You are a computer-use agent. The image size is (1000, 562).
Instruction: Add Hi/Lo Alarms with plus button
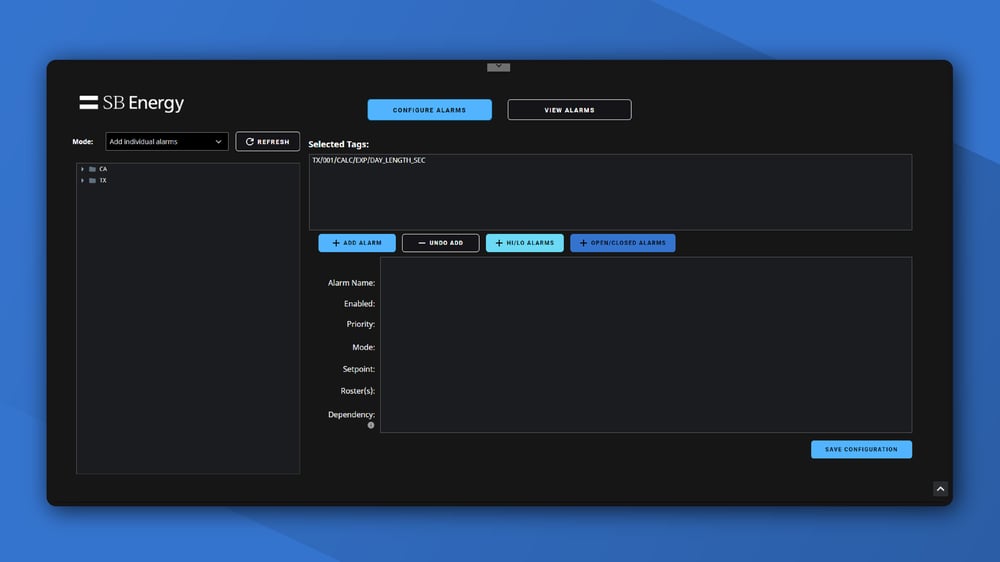click(x=525, y=243)
